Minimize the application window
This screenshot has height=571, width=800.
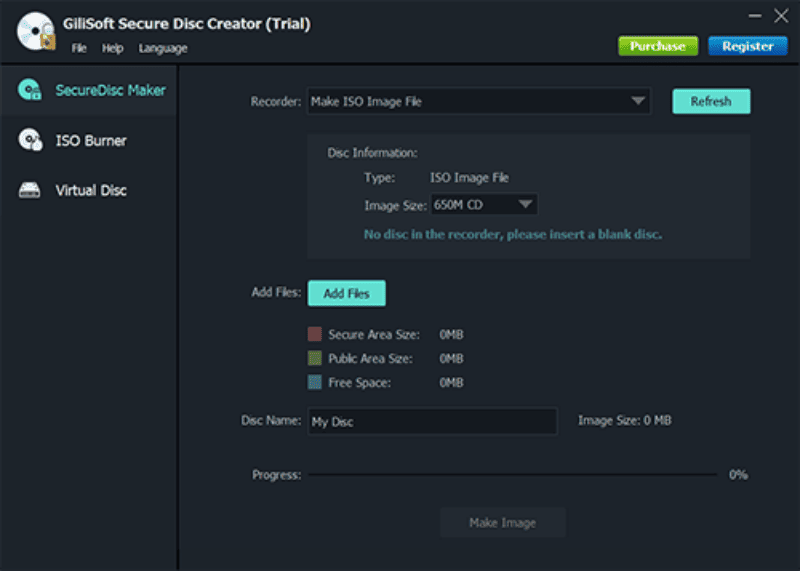[755, 16]
